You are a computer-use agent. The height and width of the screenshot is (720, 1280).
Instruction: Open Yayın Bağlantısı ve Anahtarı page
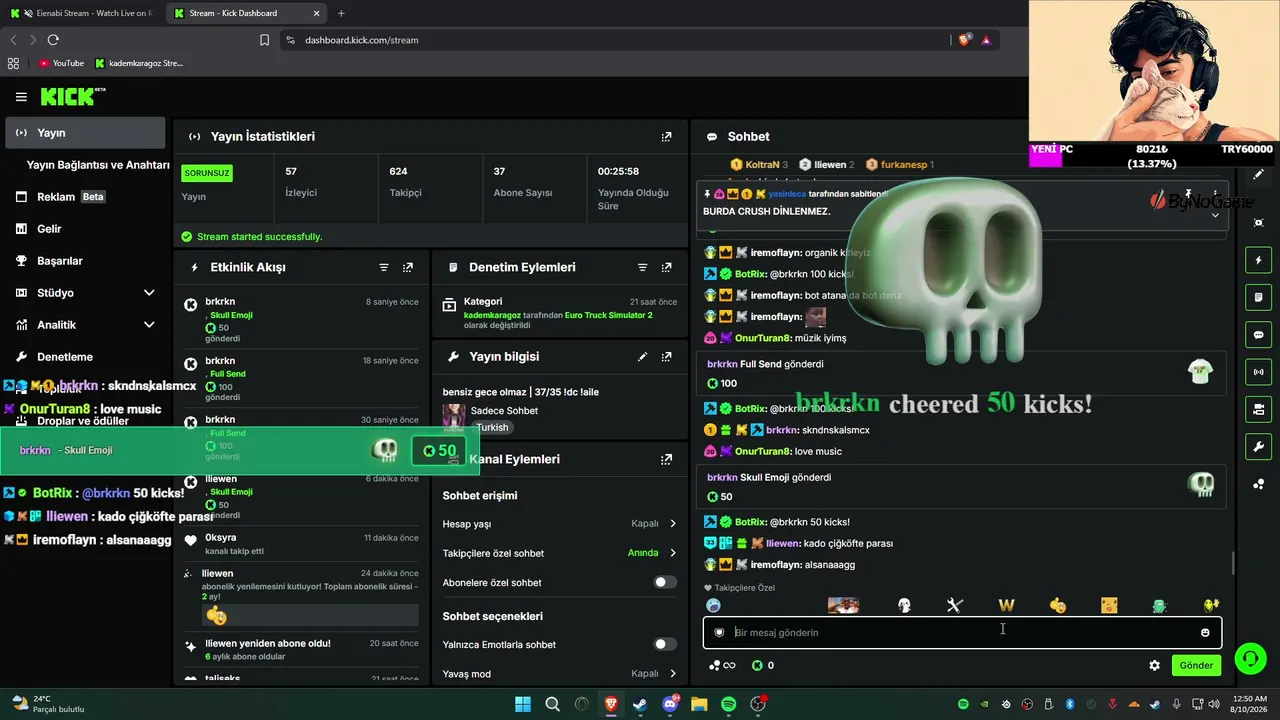98,165
